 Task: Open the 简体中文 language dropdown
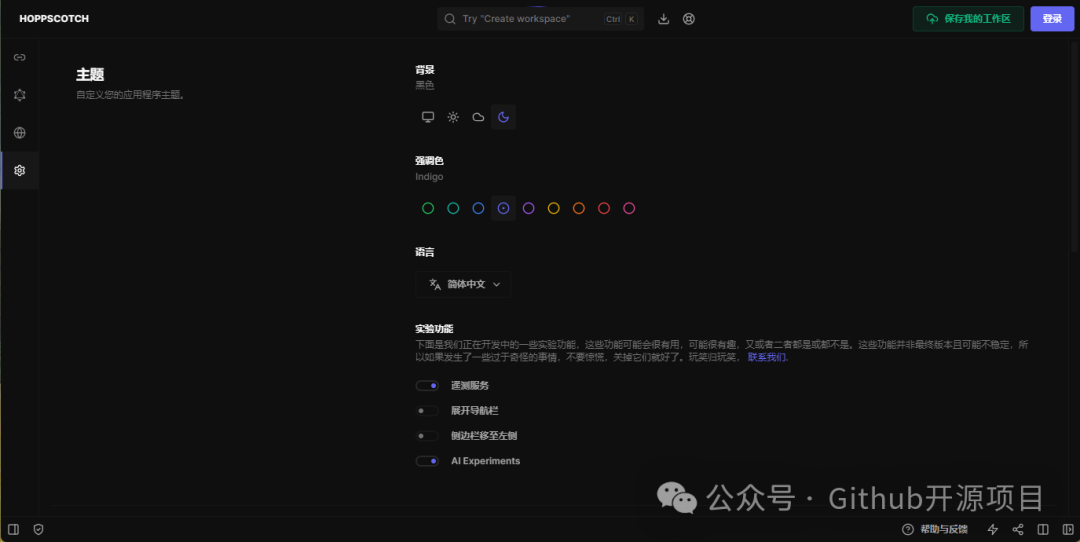[463, 284]
